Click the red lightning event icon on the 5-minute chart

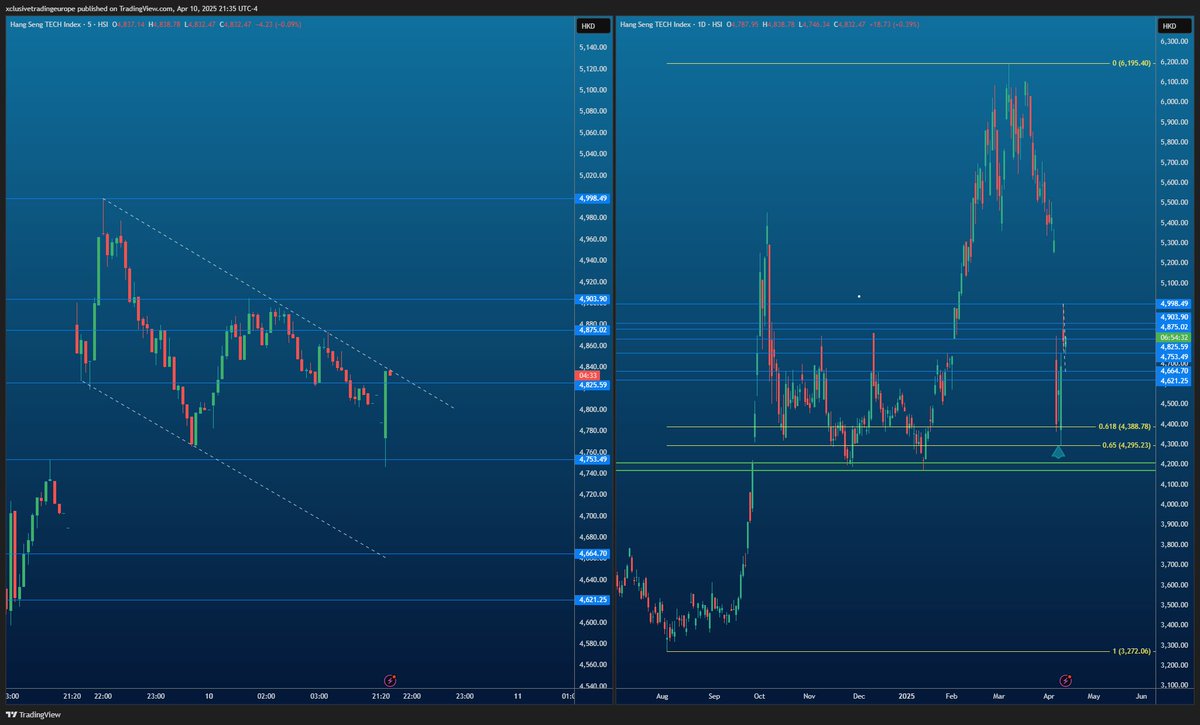(x=391, y=680)
